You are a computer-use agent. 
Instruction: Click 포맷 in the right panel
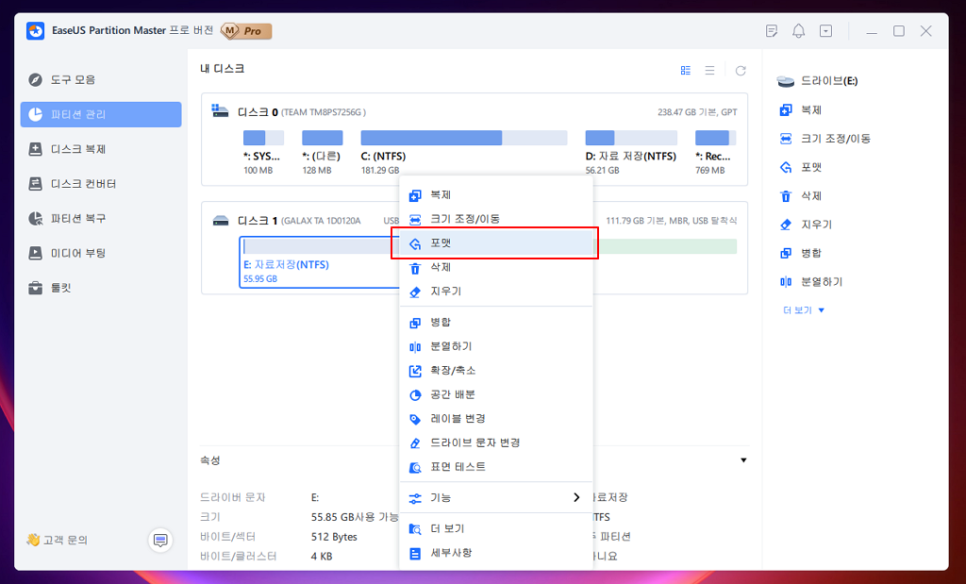(x=801, y=167)
